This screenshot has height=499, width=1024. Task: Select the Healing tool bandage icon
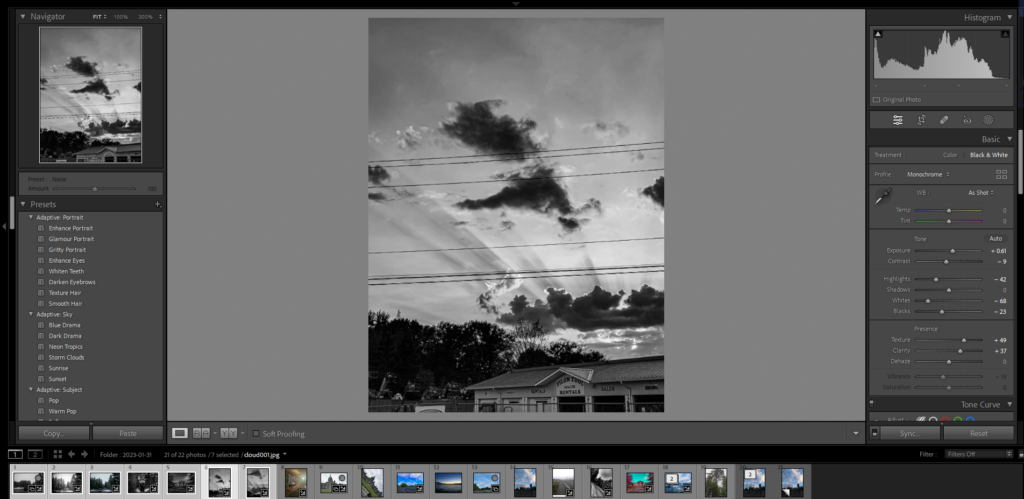(944, 120)
